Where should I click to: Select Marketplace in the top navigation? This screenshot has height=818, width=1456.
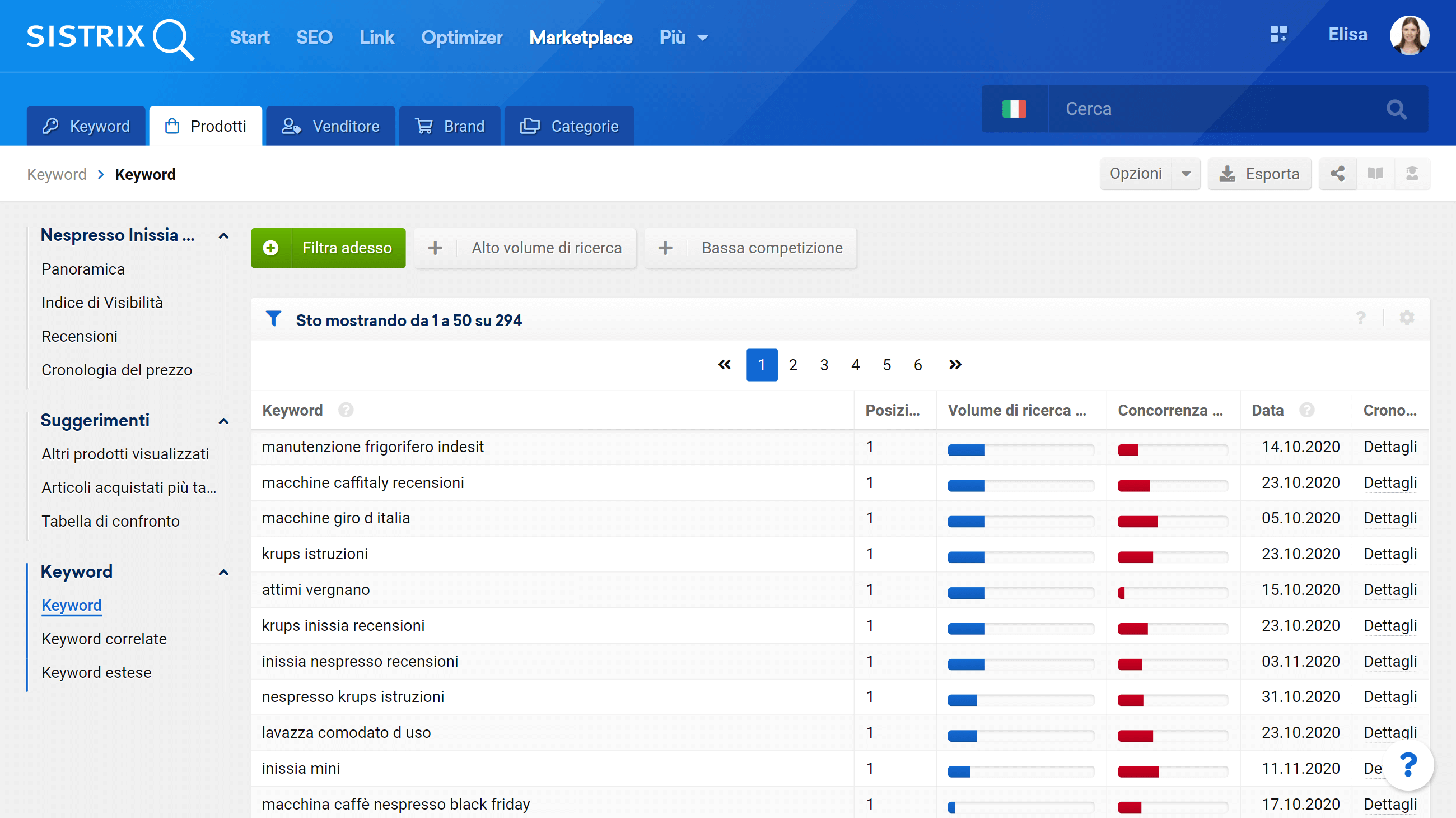(x=581, y=38)
